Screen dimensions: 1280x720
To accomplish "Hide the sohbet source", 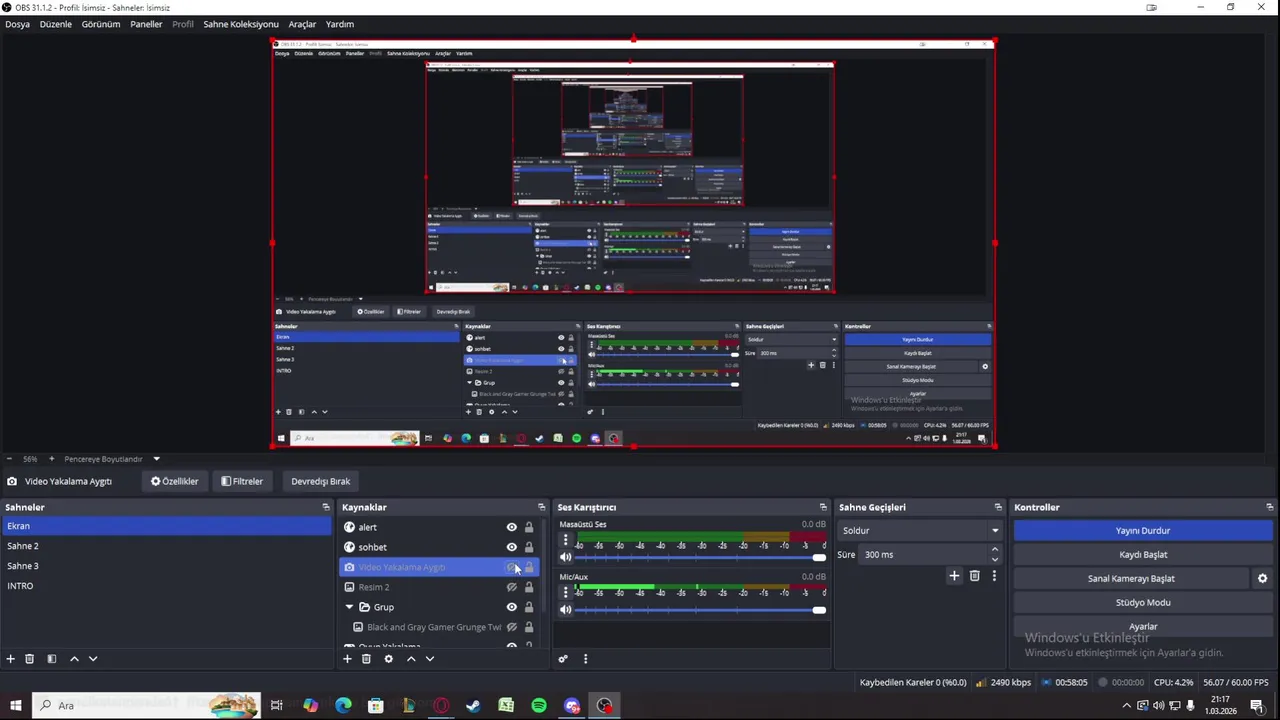I will [x=512, y=547].
